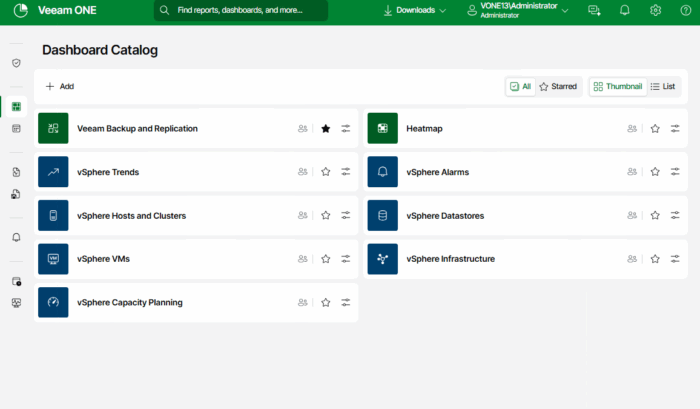Open settings sliders for vSphere Alarms
The image size is (700, 409).
[x=675, y=171]
